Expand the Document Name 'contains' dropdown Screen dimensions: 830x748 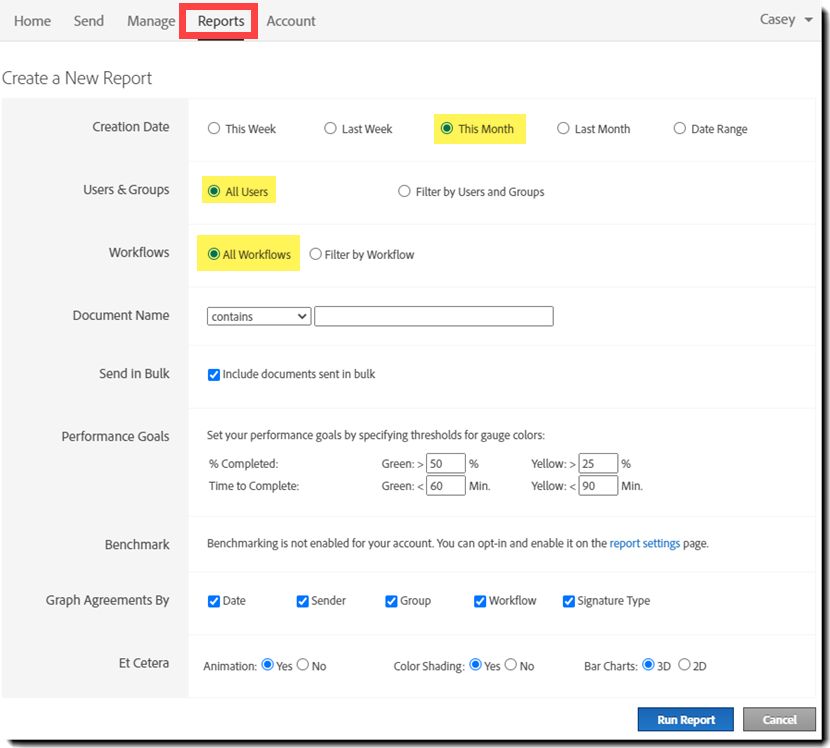[x=259, y=316]
